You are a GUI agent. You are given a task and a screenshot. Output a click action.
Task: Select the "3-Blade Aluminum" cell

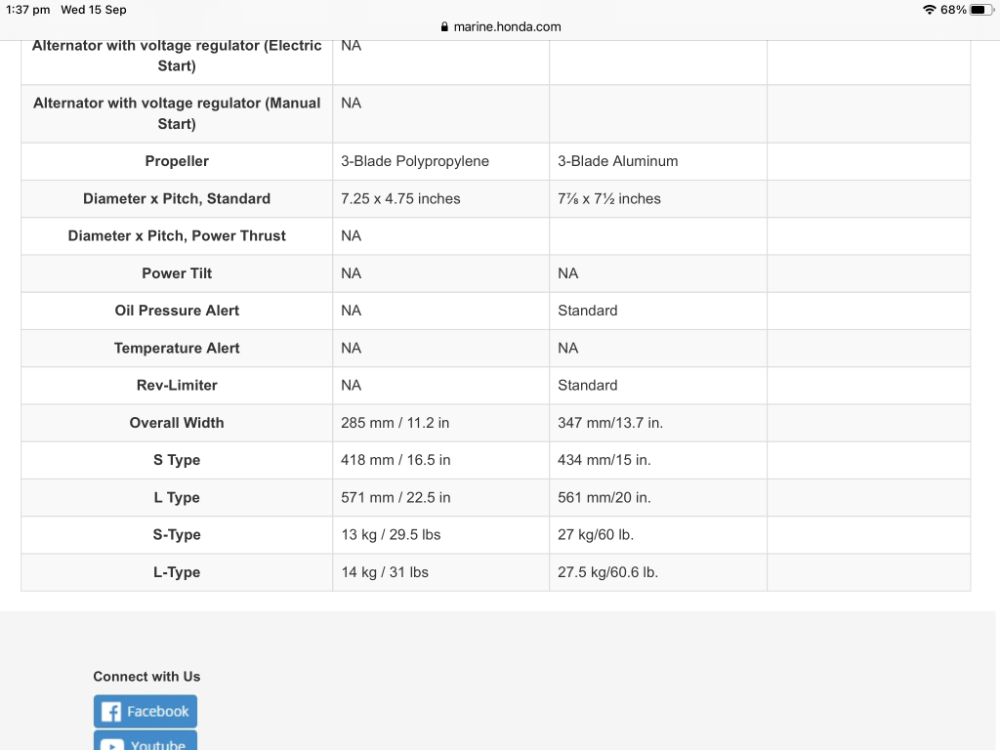(618, 161)
